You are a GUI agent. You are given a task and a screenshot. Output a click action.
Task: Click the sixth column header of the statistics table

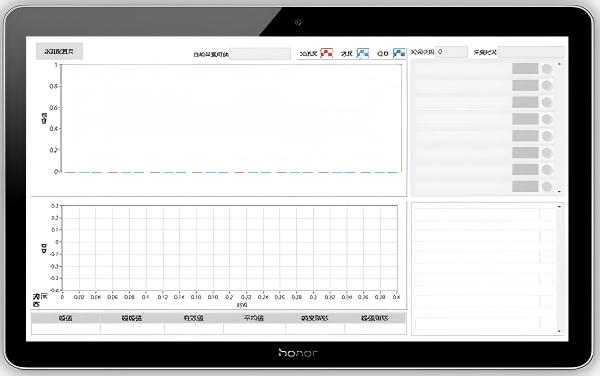(x=375, y=318)
